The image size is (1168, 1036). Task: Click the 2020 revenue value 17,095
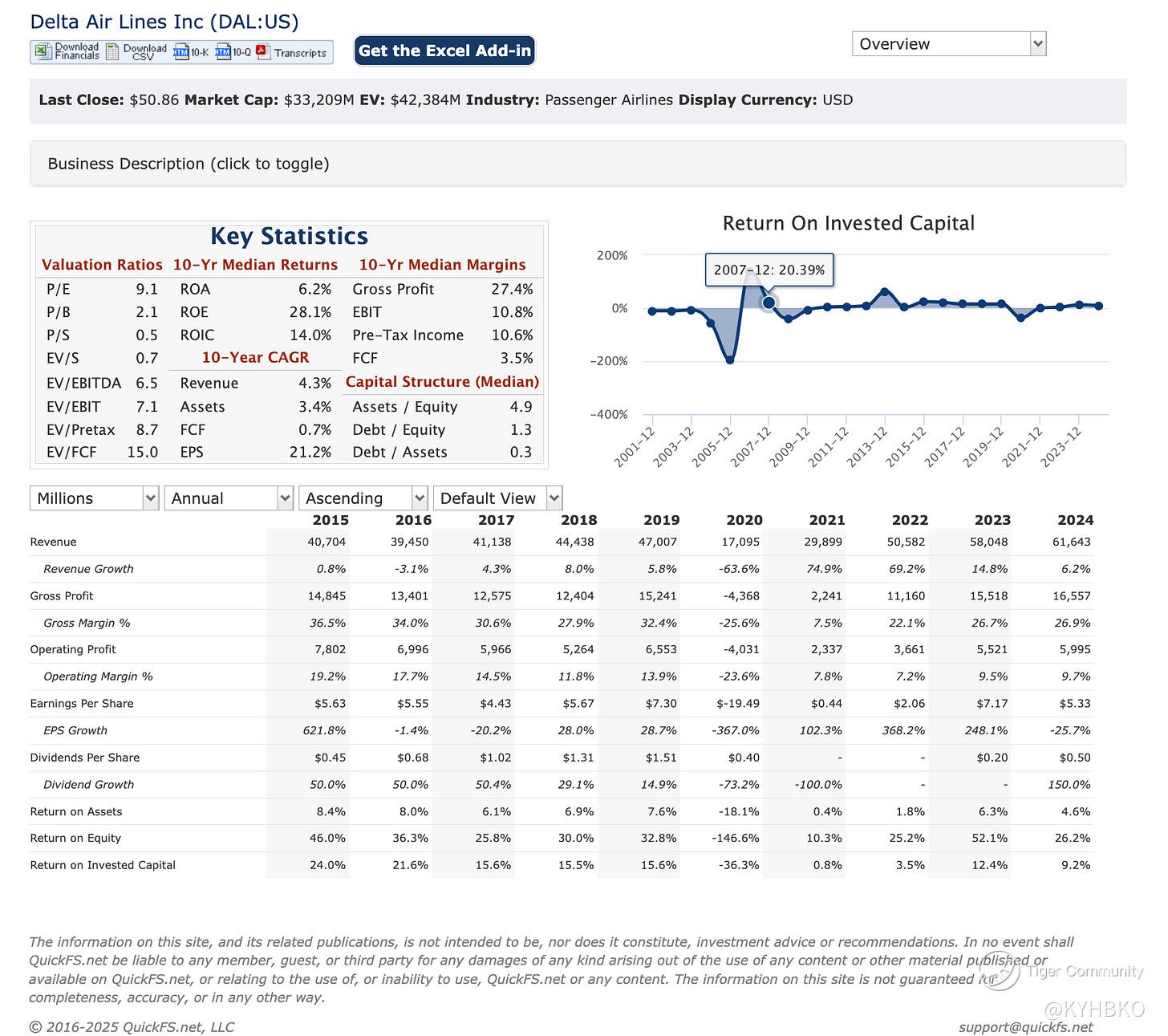[x=740, y=542]
